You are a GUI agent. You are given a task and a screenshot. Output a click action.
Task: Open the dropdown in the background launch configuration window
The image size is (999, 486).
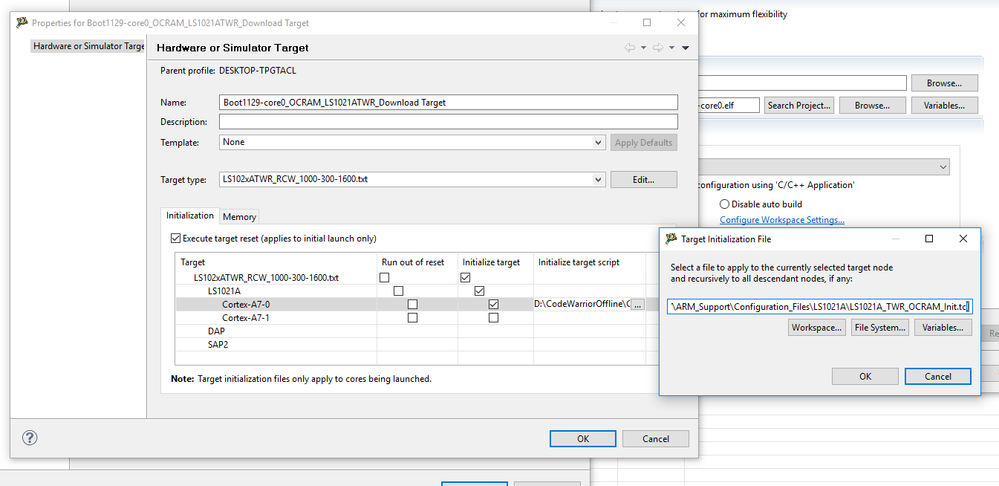[x=943, y=167]
